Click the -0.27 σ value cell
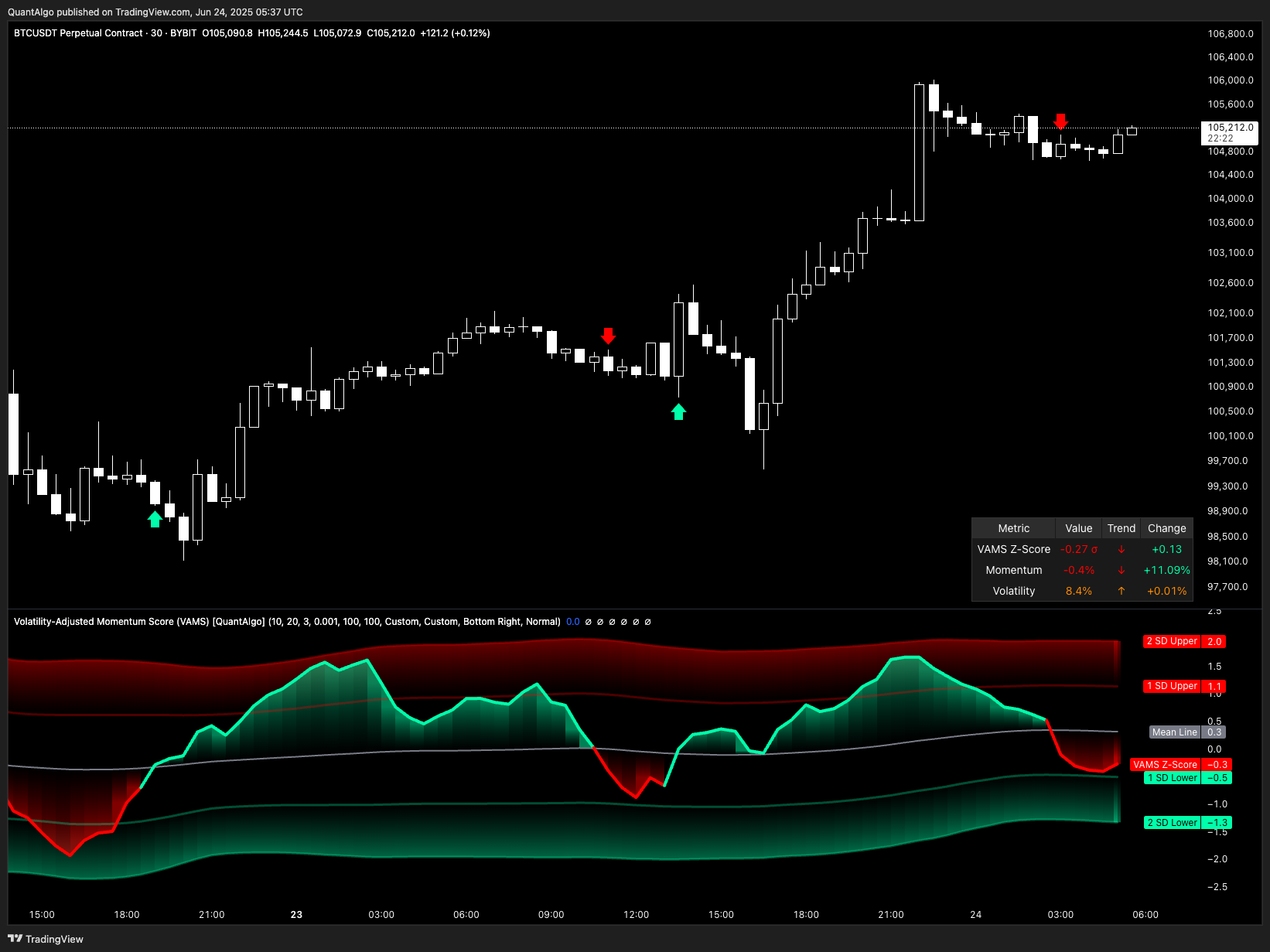Image resolution: width=1270 pixels, height=952 pixels. [1078, 550]
